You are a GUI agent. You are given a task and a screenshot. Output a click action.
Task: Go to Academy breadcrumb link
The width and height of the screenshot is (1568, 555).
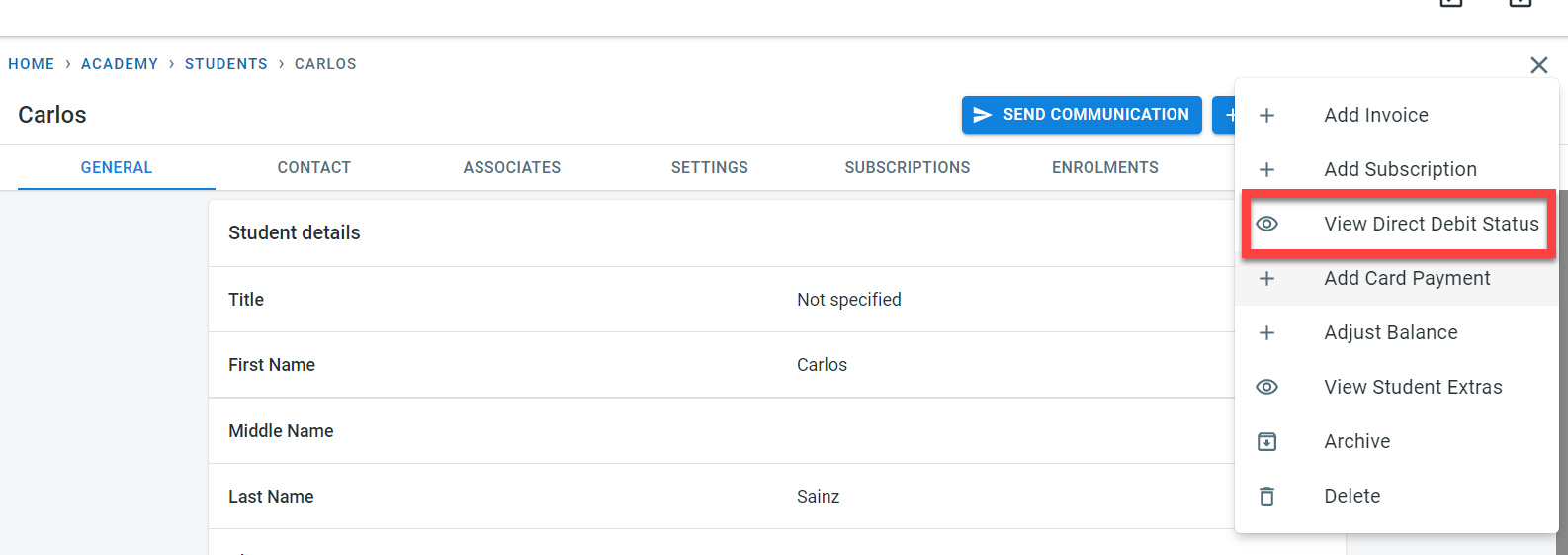tap(120, 64)
